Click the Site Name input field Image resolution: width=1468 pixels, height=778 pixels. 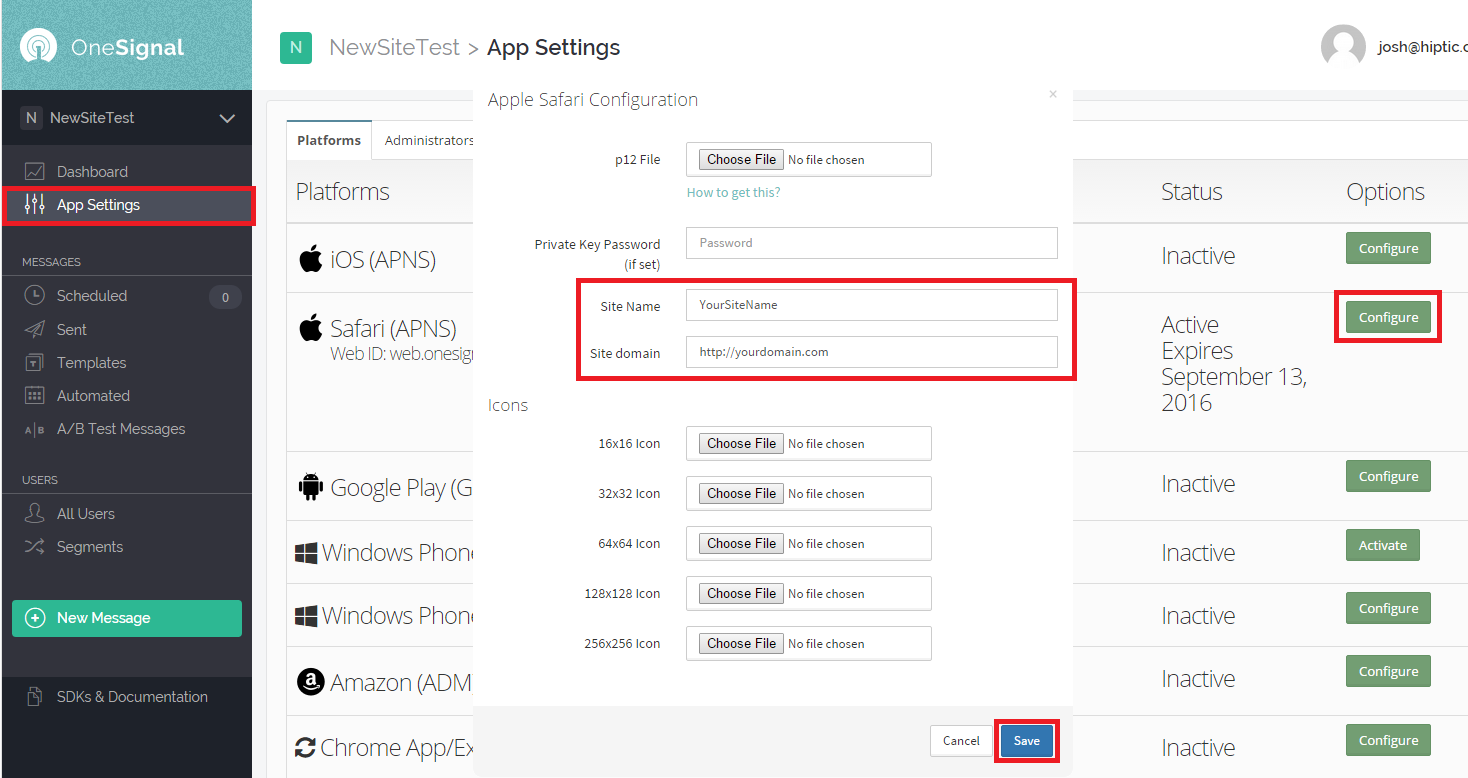point(871,305)
